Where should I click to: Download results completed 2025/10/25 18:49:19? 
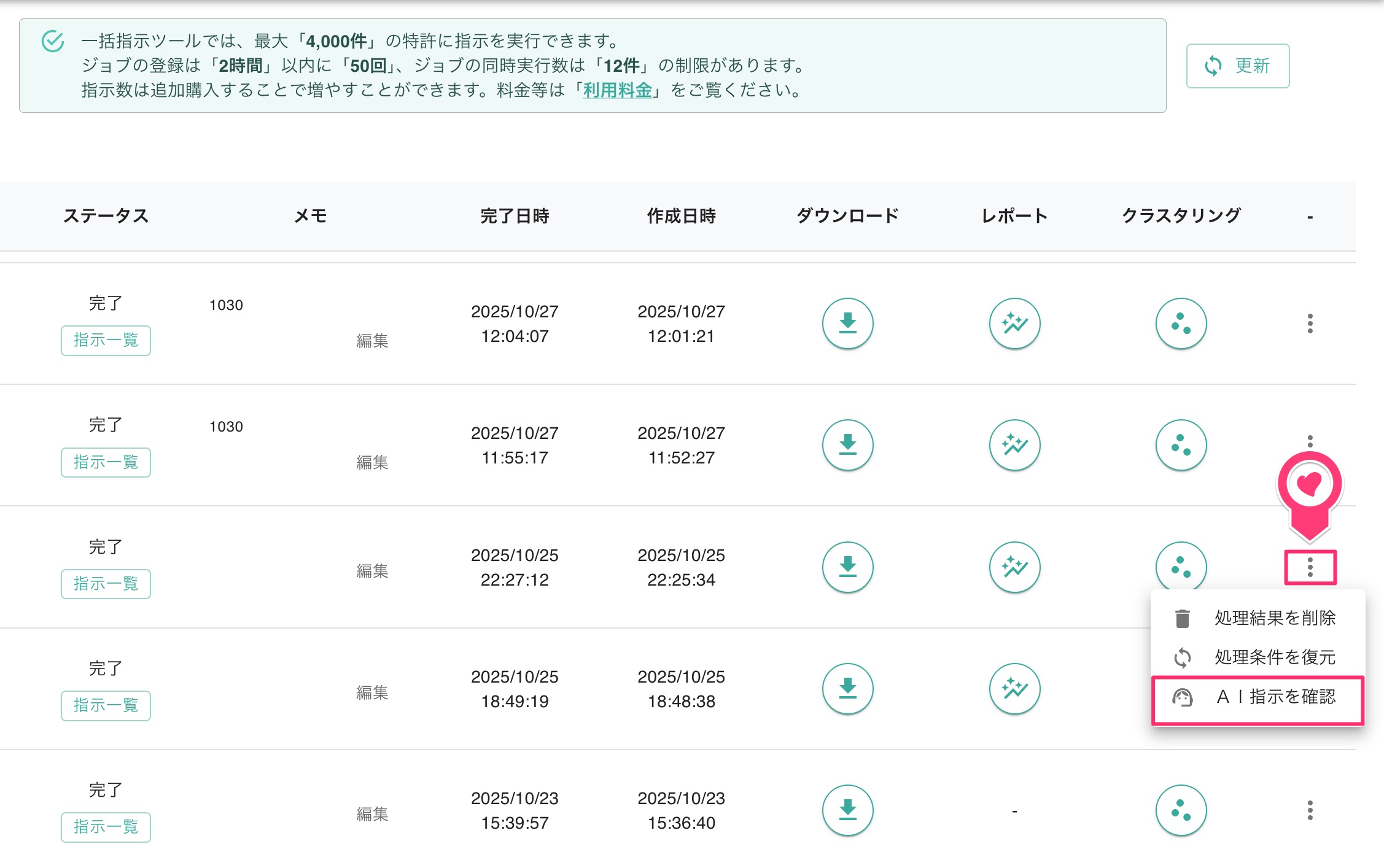[x=848, y=688]
